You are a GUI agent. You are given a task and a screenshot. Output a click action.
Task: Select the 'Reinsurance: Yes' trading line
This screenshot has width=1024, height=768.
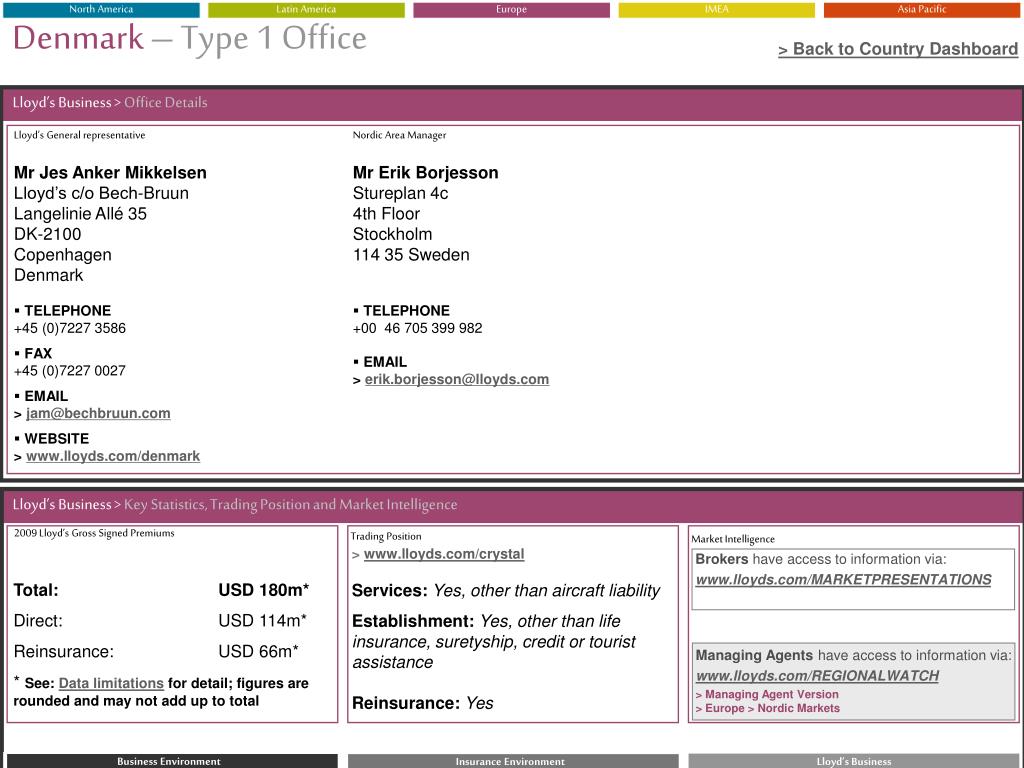pyautogui.click(x=423, y=703)
